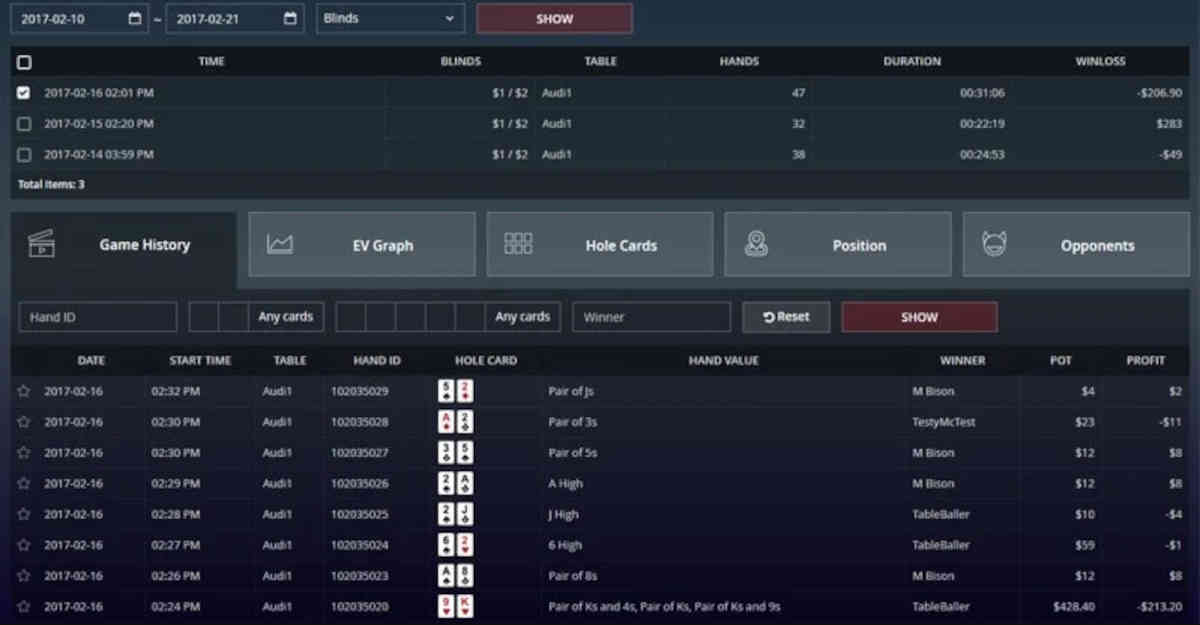Open the Opponents tab
Viewport: 1200px width, 625px height.
coord(1076,245)
